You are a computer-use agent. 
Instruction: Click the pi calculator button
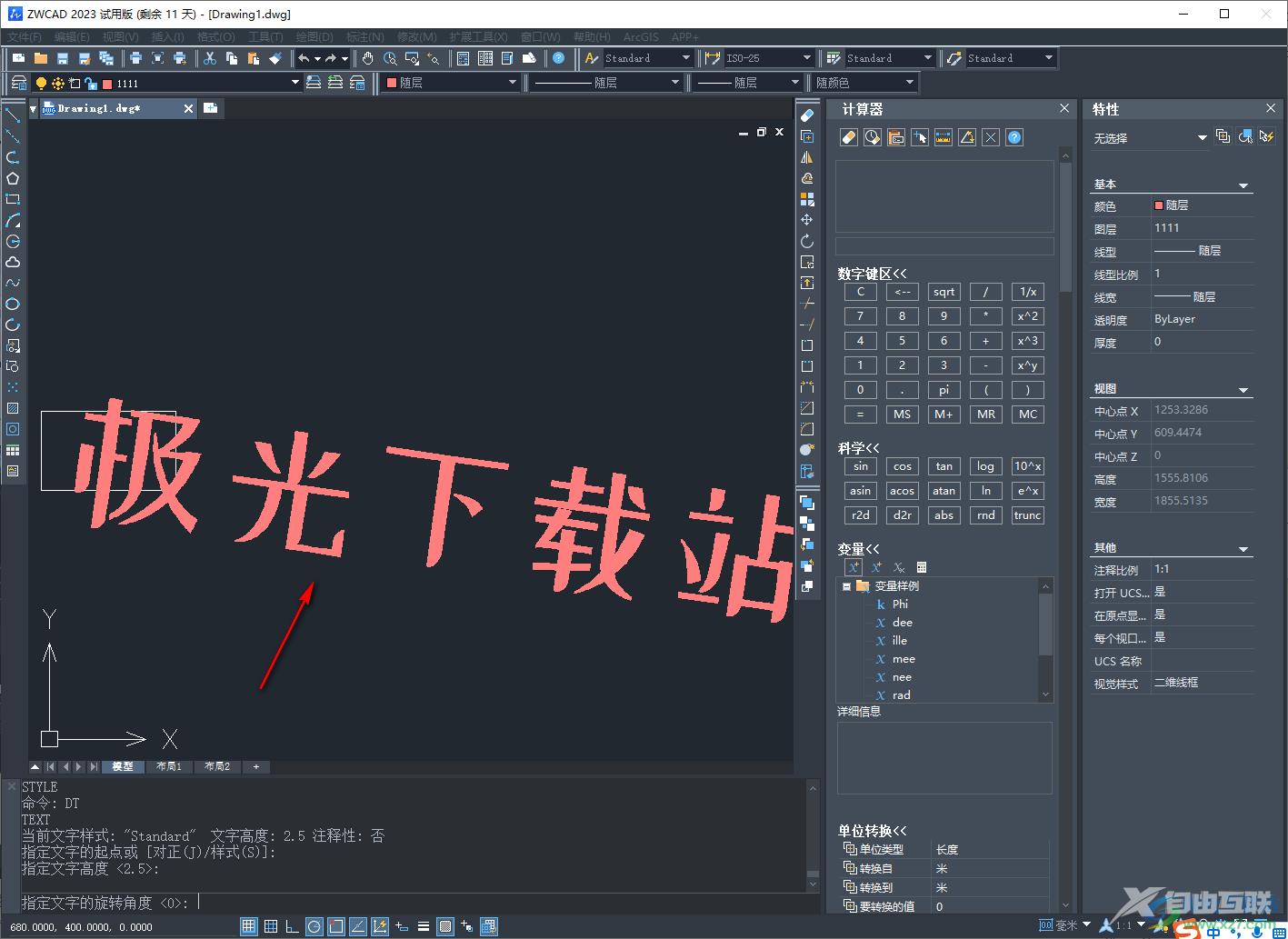pos(944,390)
